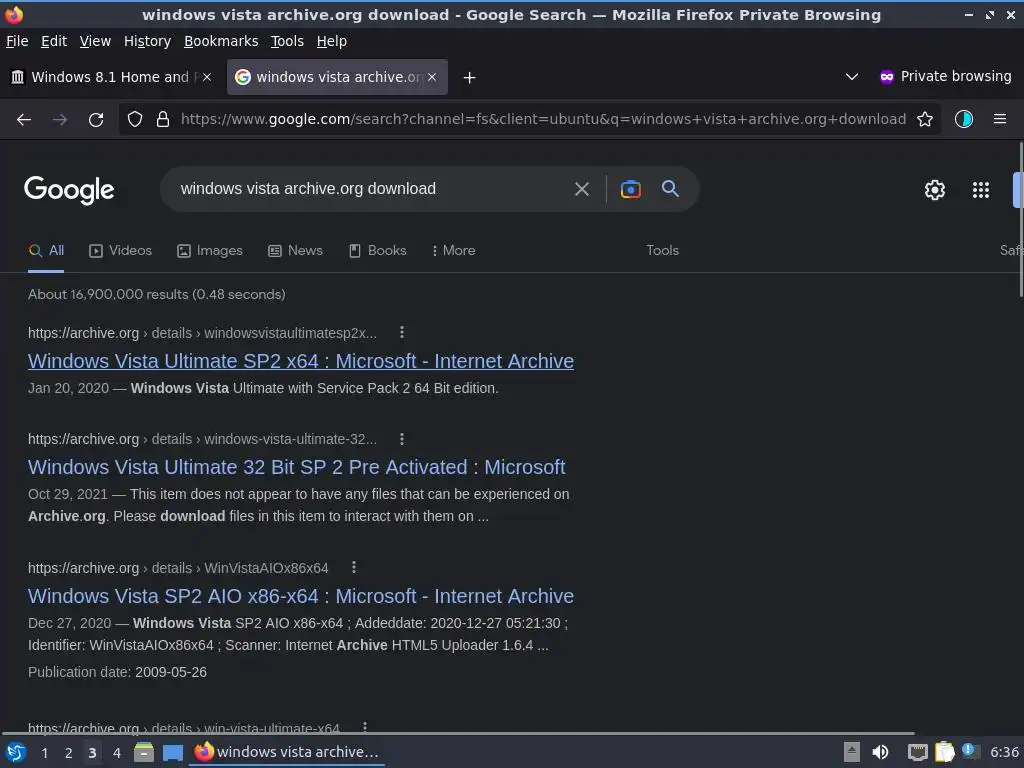Open the History menu

pos(148,41)
